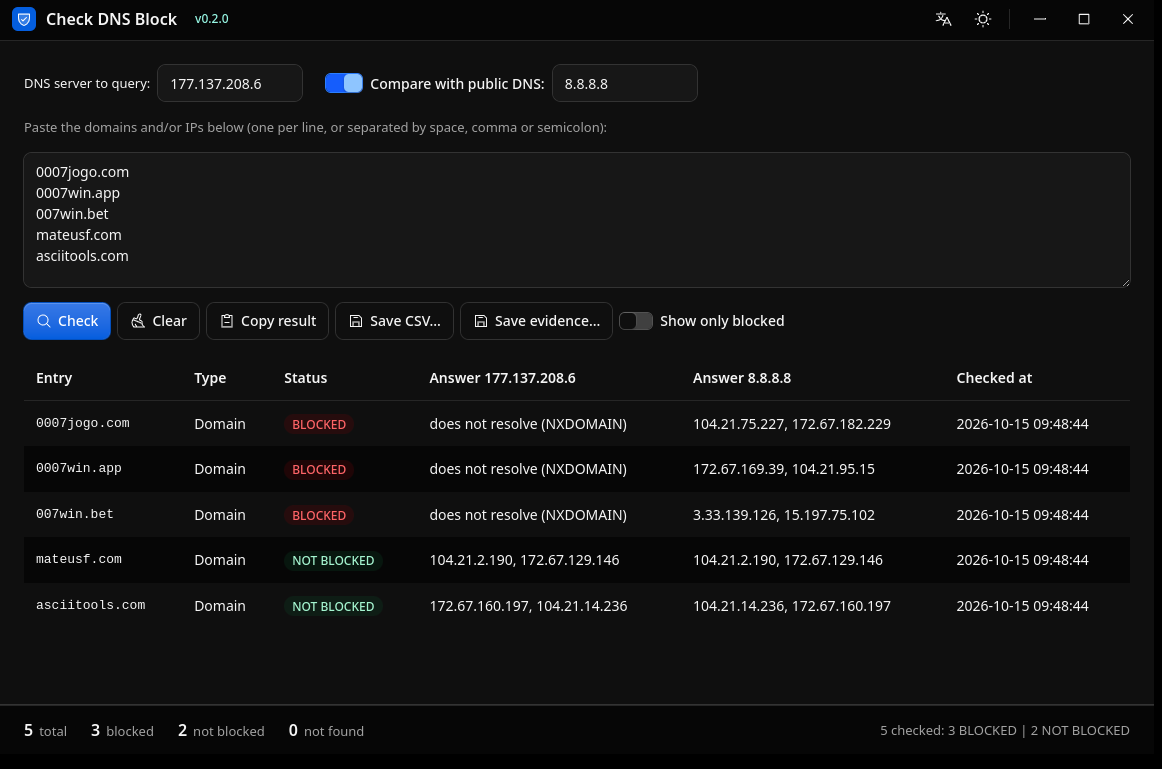The width and height of the screenshot is (1162, 769).
Task: Open the language translation menu icon
Action: (943, 19)
